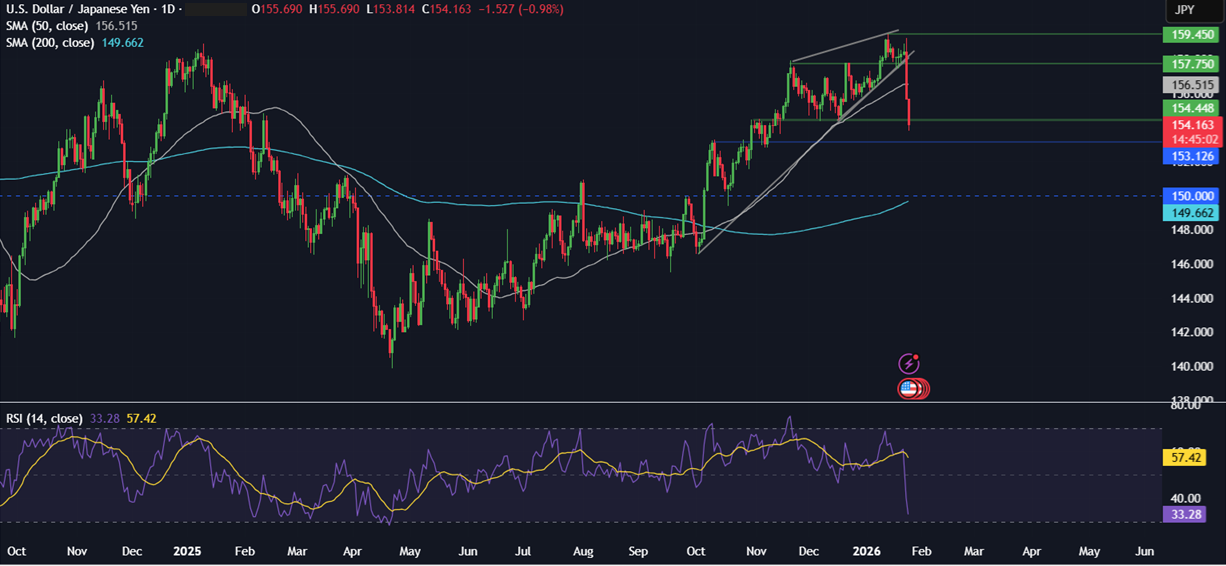Screen dimensions: 1226x566
Task: Click the 157.750 green price label
Action: (x=1187, y=64)
